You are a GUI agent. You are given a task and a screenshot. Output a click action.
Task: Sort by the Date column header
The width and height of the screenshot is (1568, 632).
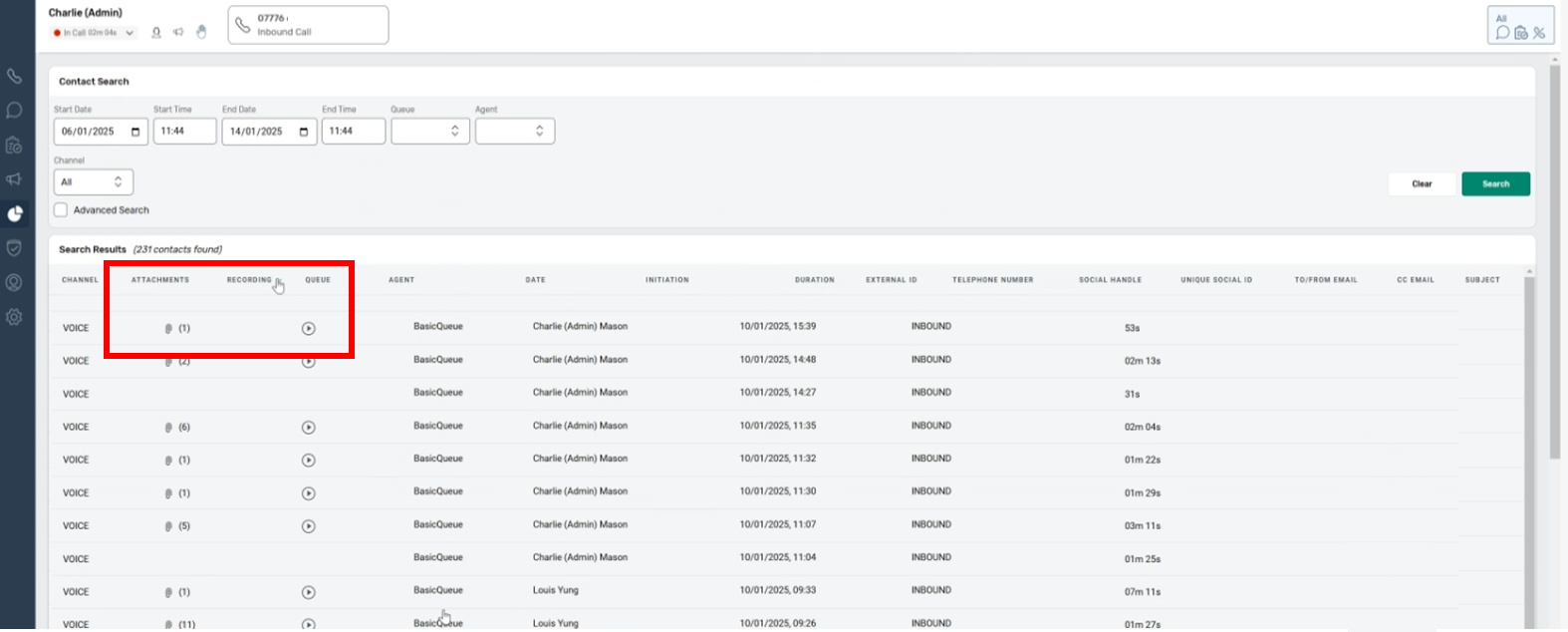(x=535, y=280)
